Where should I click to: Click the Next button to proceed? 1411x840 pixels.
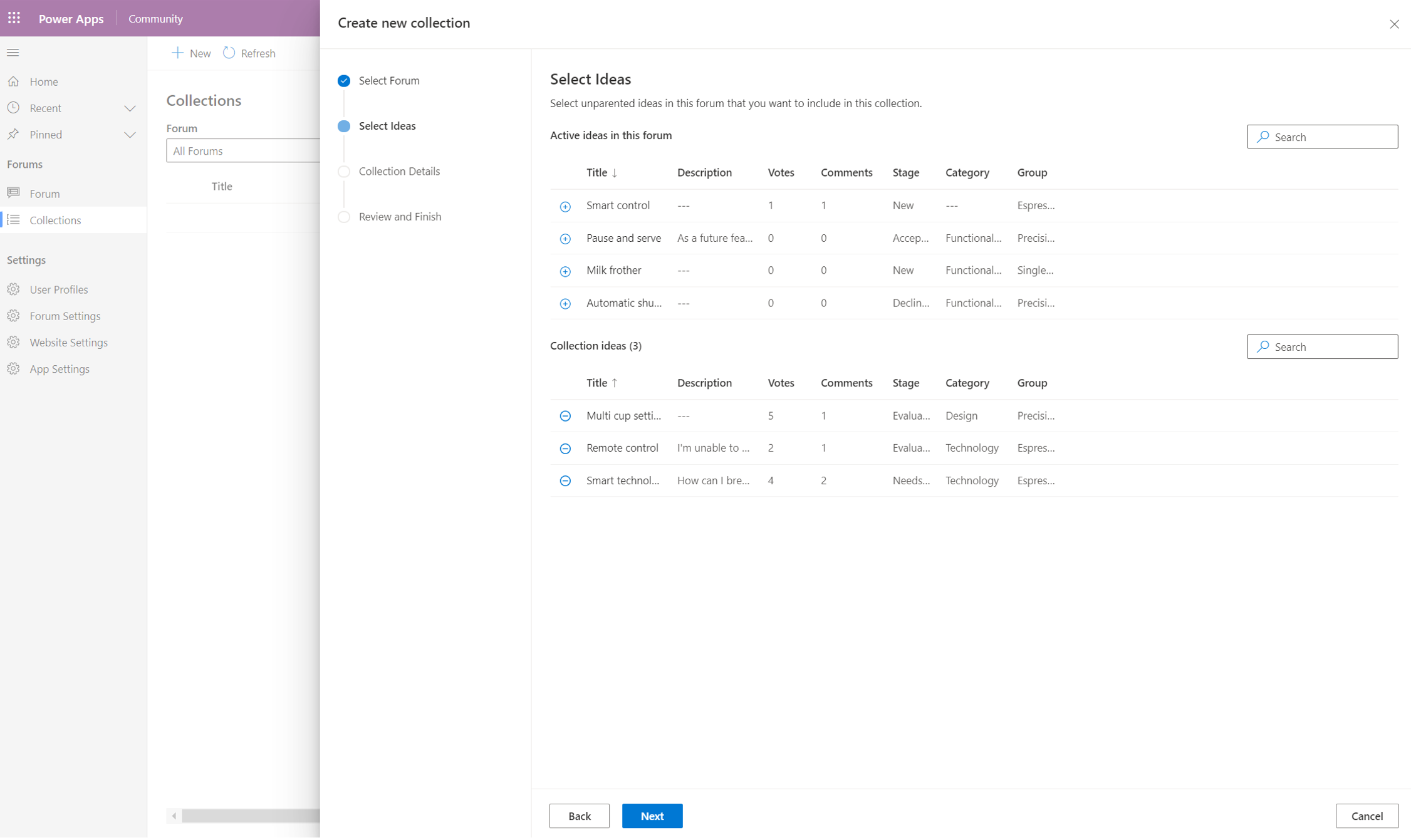[x=652, y=815]
